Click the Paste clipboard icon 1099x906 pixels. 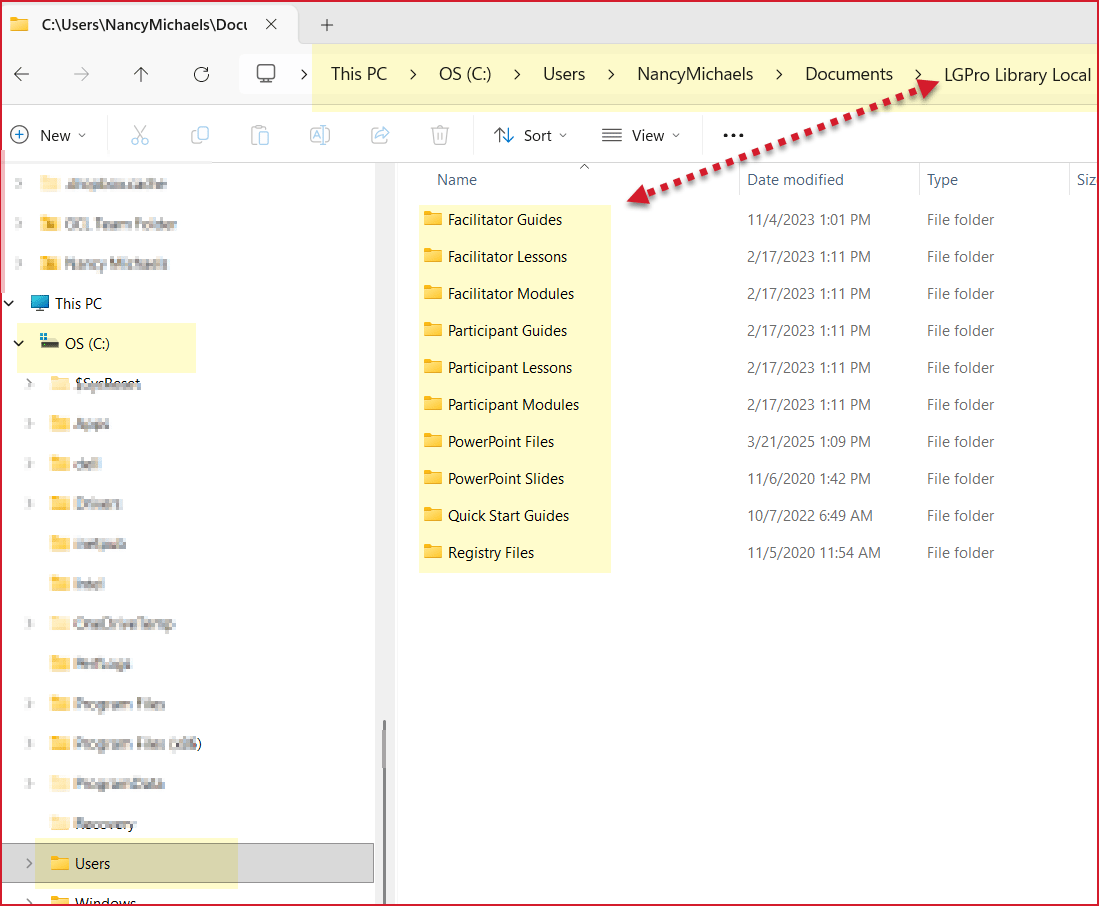tap(260, 135)
